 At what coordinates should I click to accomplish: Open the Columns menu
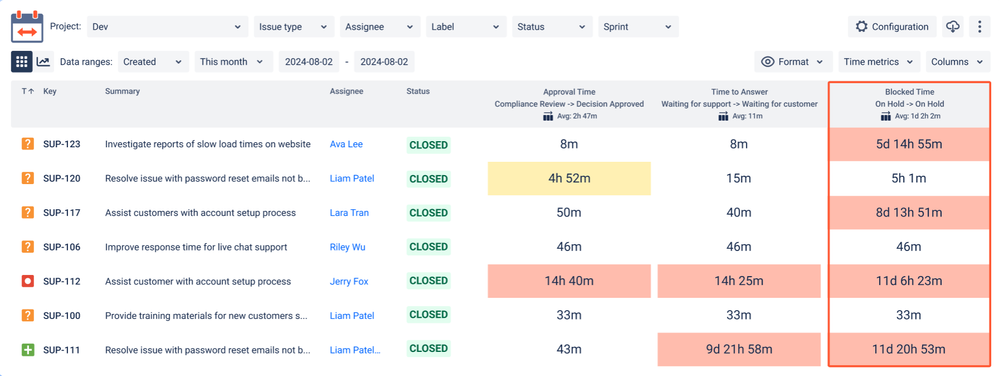[x=958, y=62]
